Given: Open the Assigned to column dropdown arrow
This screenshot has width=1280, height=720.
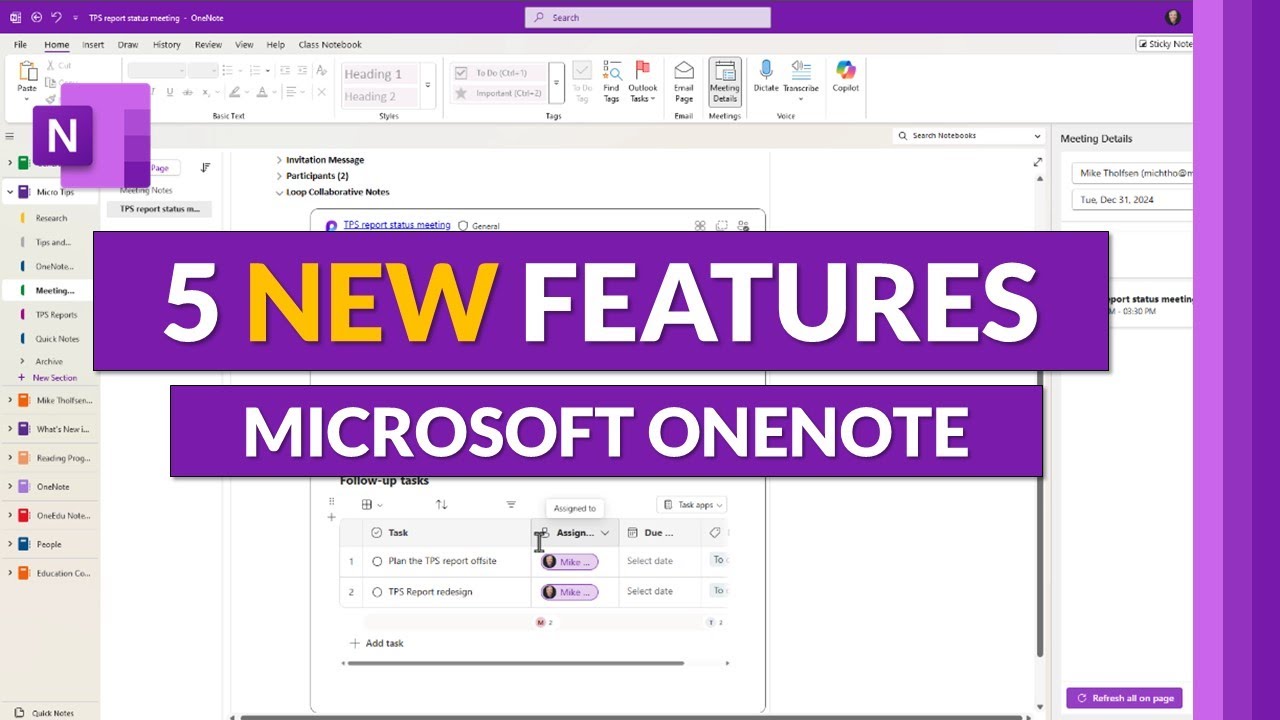Looking at the screenshot, I should tap(605, 533).
